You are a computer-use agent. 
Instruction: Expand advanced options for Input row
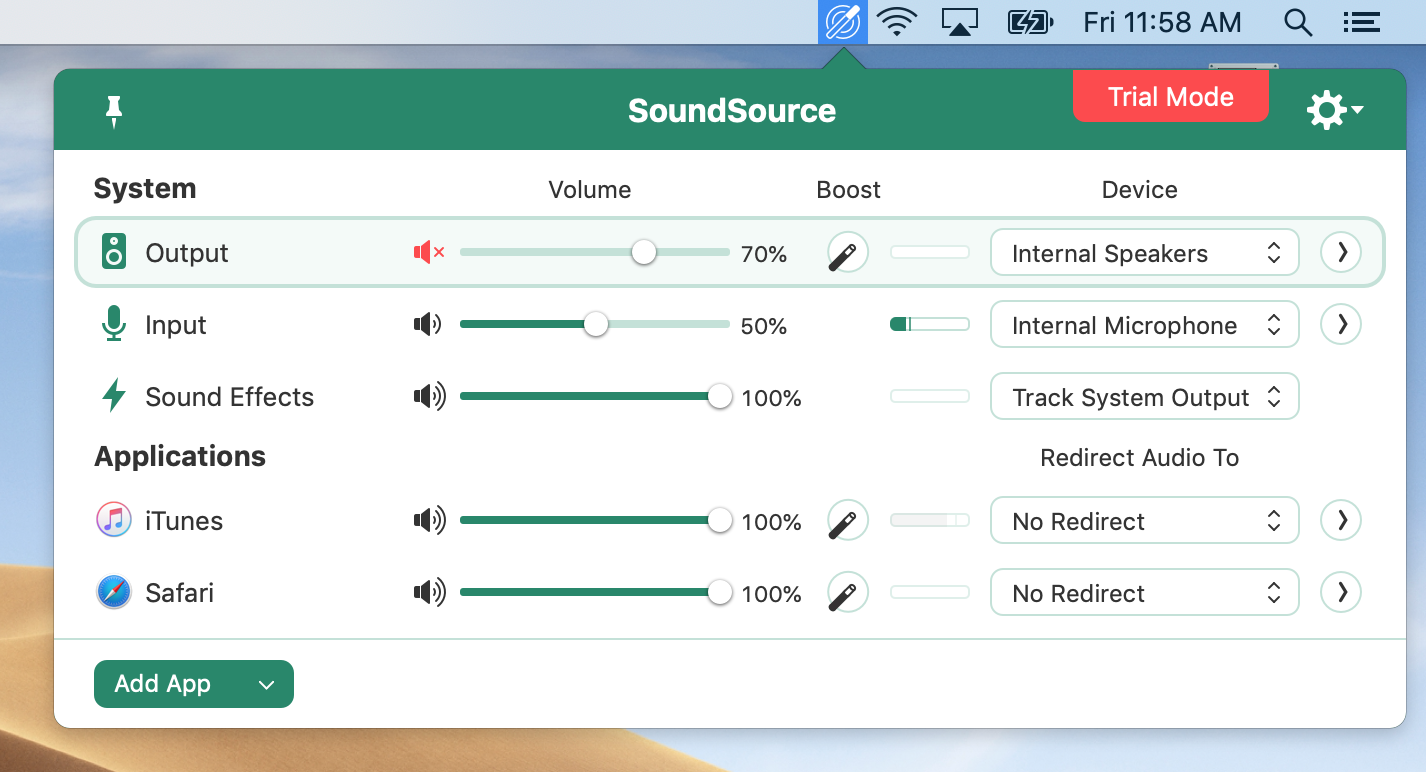click(1341, 324)
